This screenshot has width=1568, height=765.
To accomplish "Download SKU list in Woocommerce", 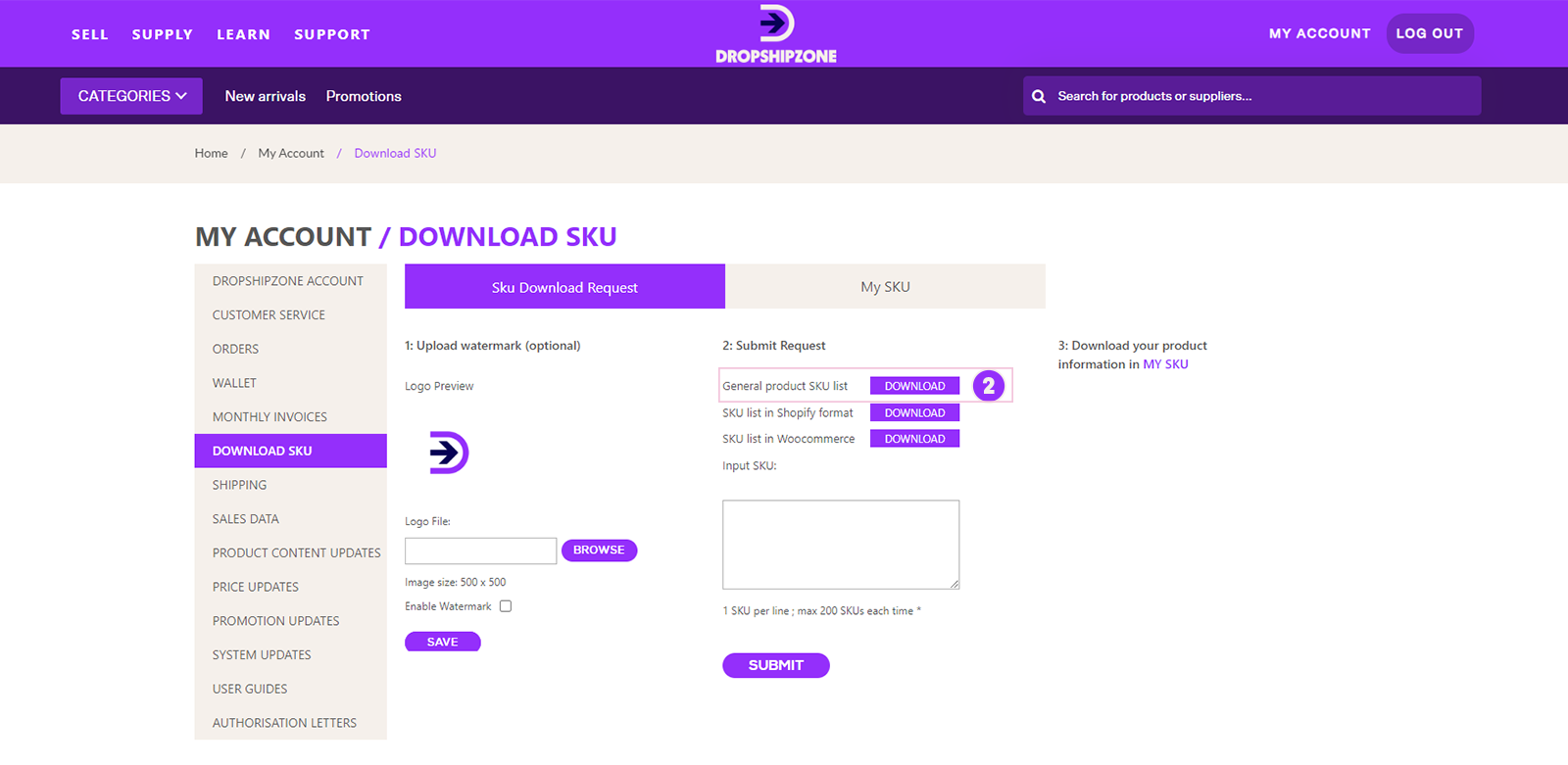I will (x=914, y=439).
